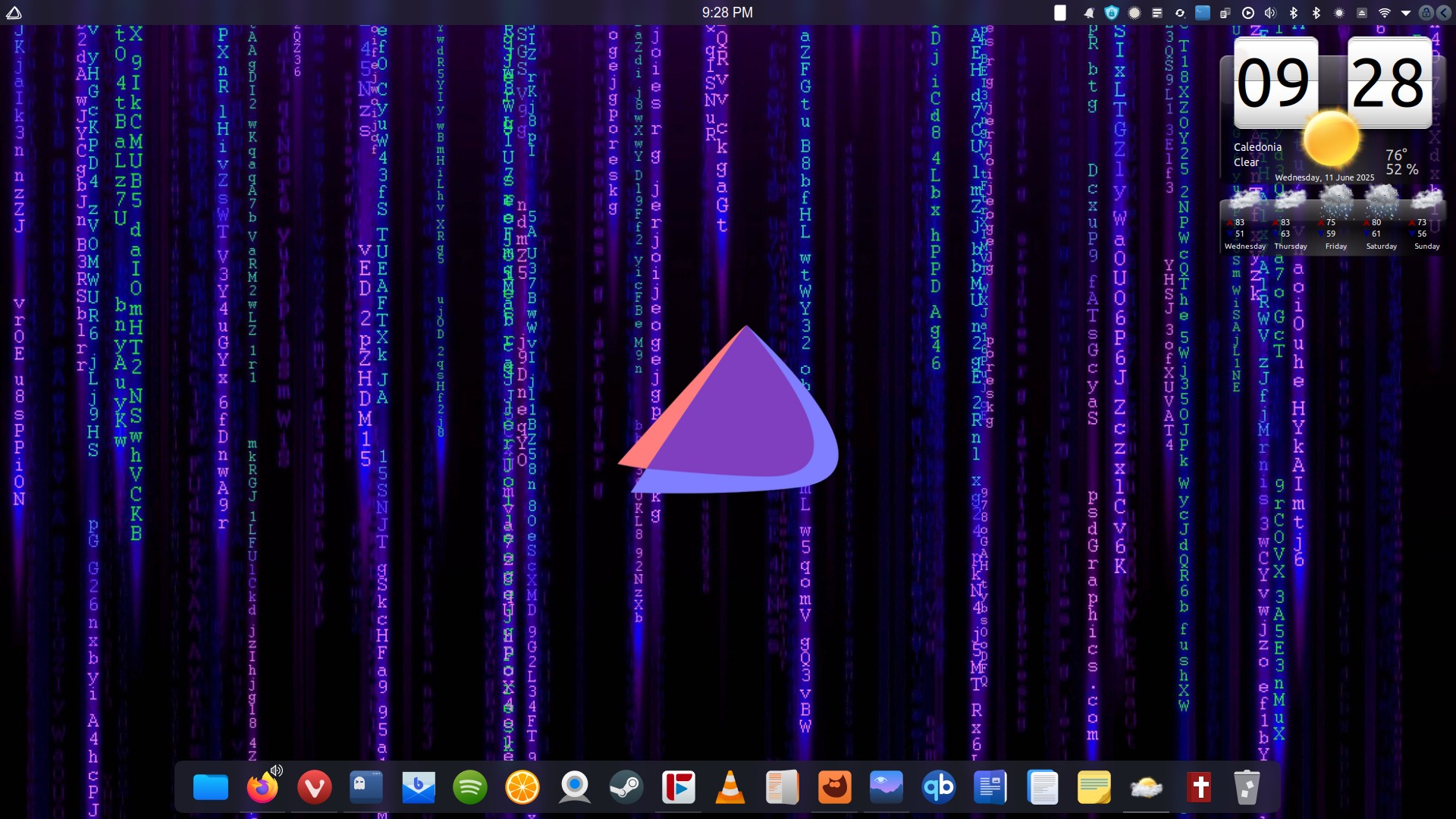Click the 52 % humidity value
The width and height of the screenshot is (1456, 819).
click(x=1402, y=170)
